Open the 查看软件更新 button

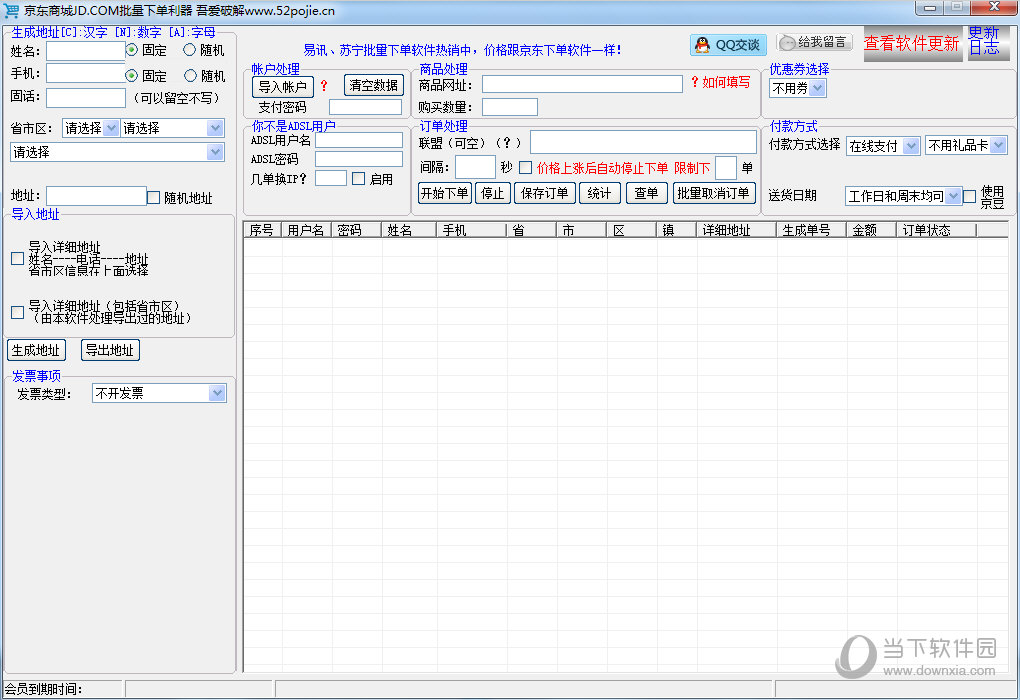(x=912, y=44)
